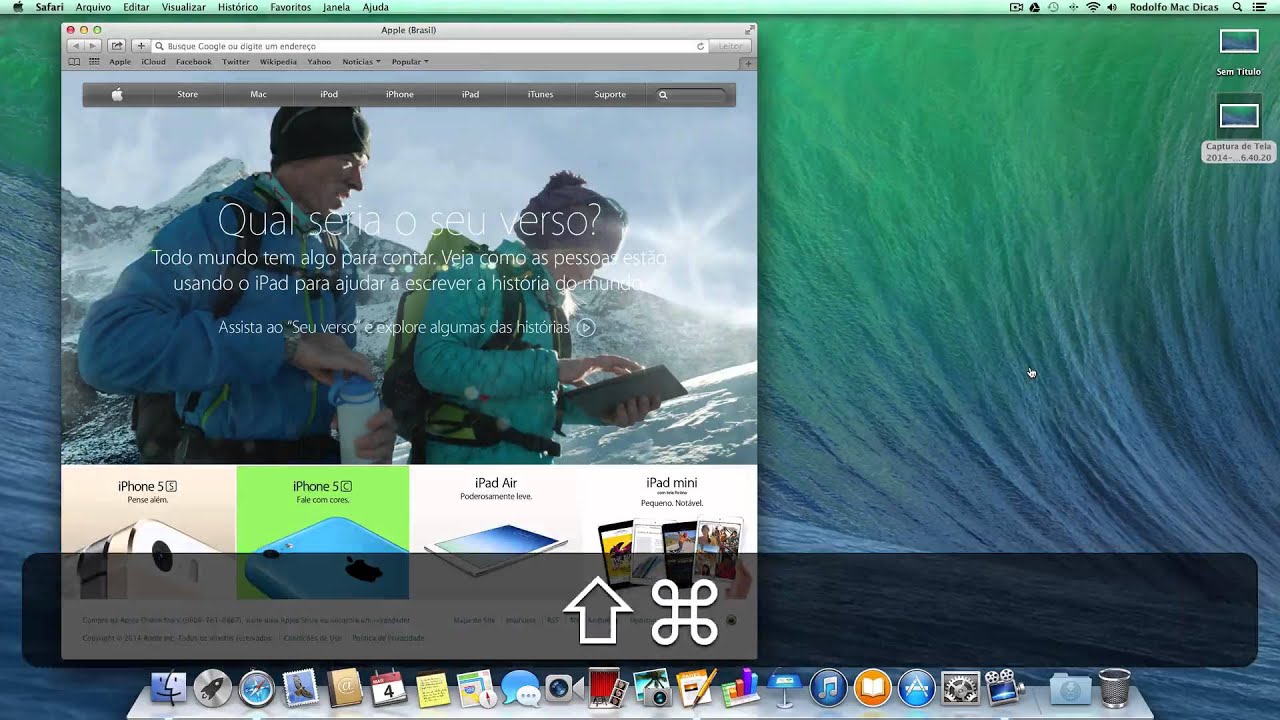Open Downloads folder in the Dock
This screenshot has height=720, width=1280.
pos(1069,688)
